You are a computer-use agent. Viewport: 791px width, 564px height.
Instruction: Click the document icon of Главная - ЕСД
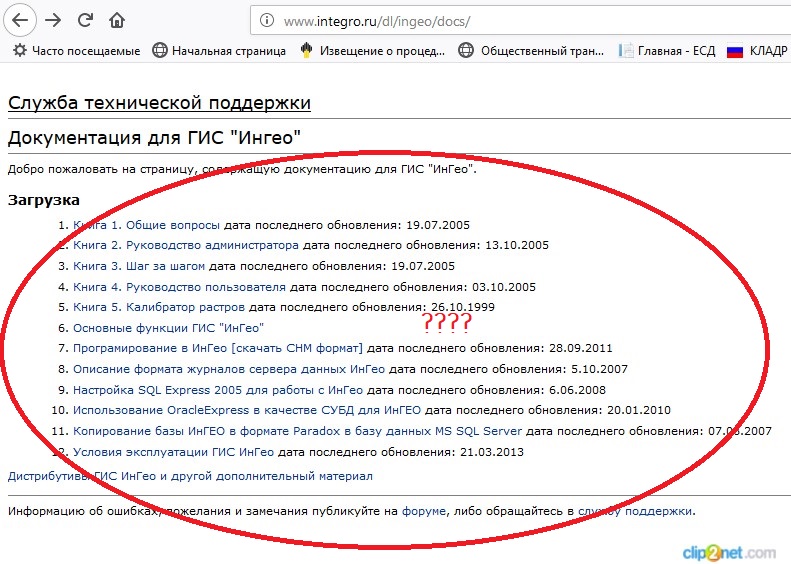(626, 50)
